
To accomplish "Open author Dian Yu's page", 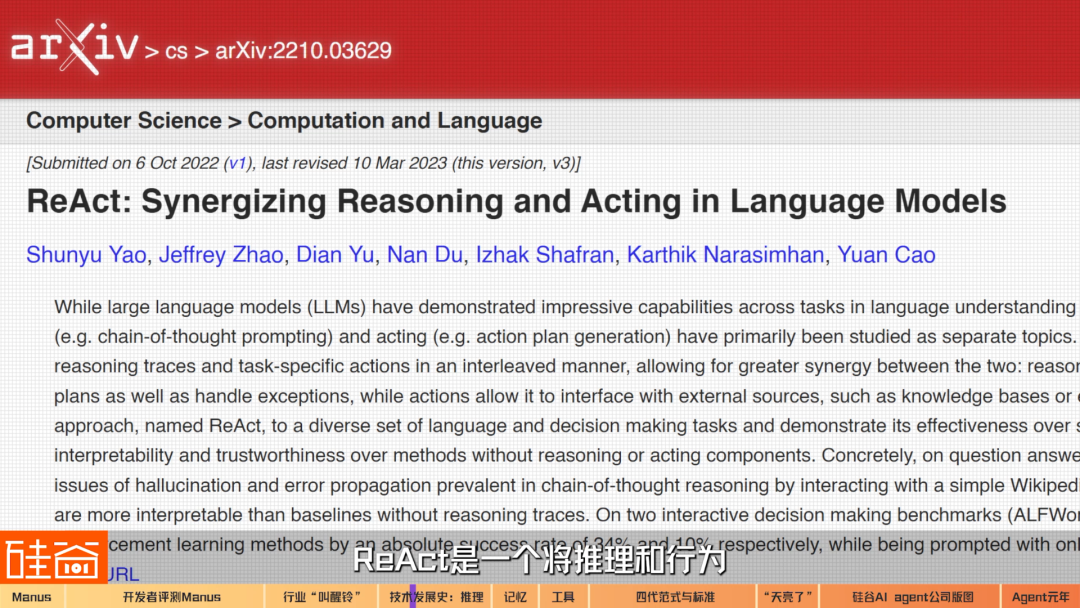I will pos(335,255).
